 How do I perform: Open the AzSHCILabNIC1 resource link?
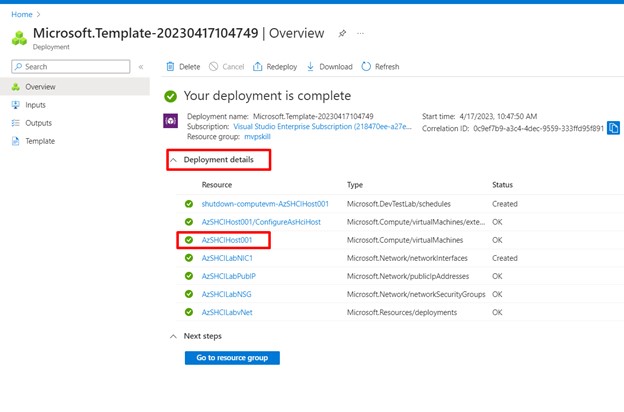pos(227,258)
